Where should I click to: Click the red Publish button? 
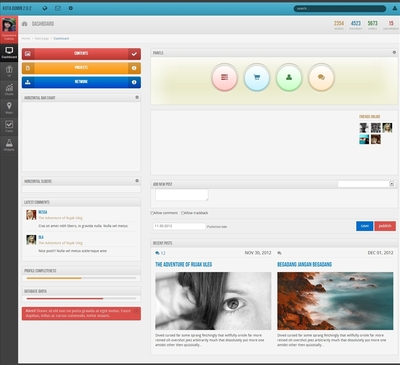[x=385, y=226]
